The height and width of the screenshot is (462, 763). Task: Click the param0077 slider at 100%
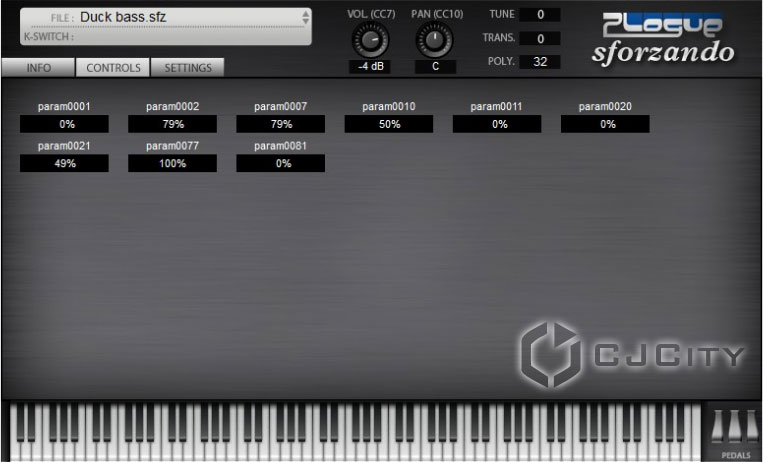173,163
